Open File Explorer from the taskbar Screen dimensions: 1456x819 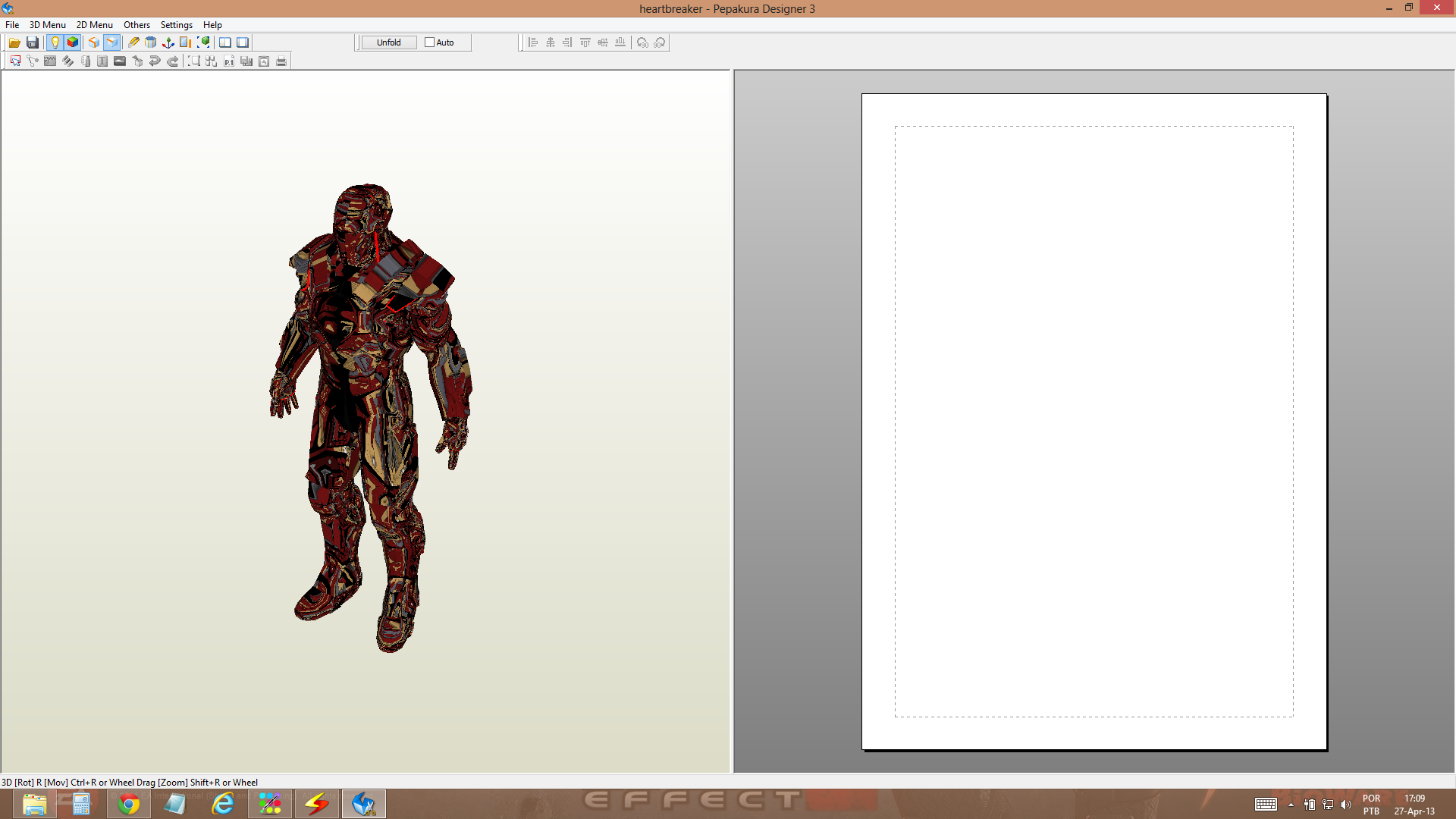pos(34,803)
